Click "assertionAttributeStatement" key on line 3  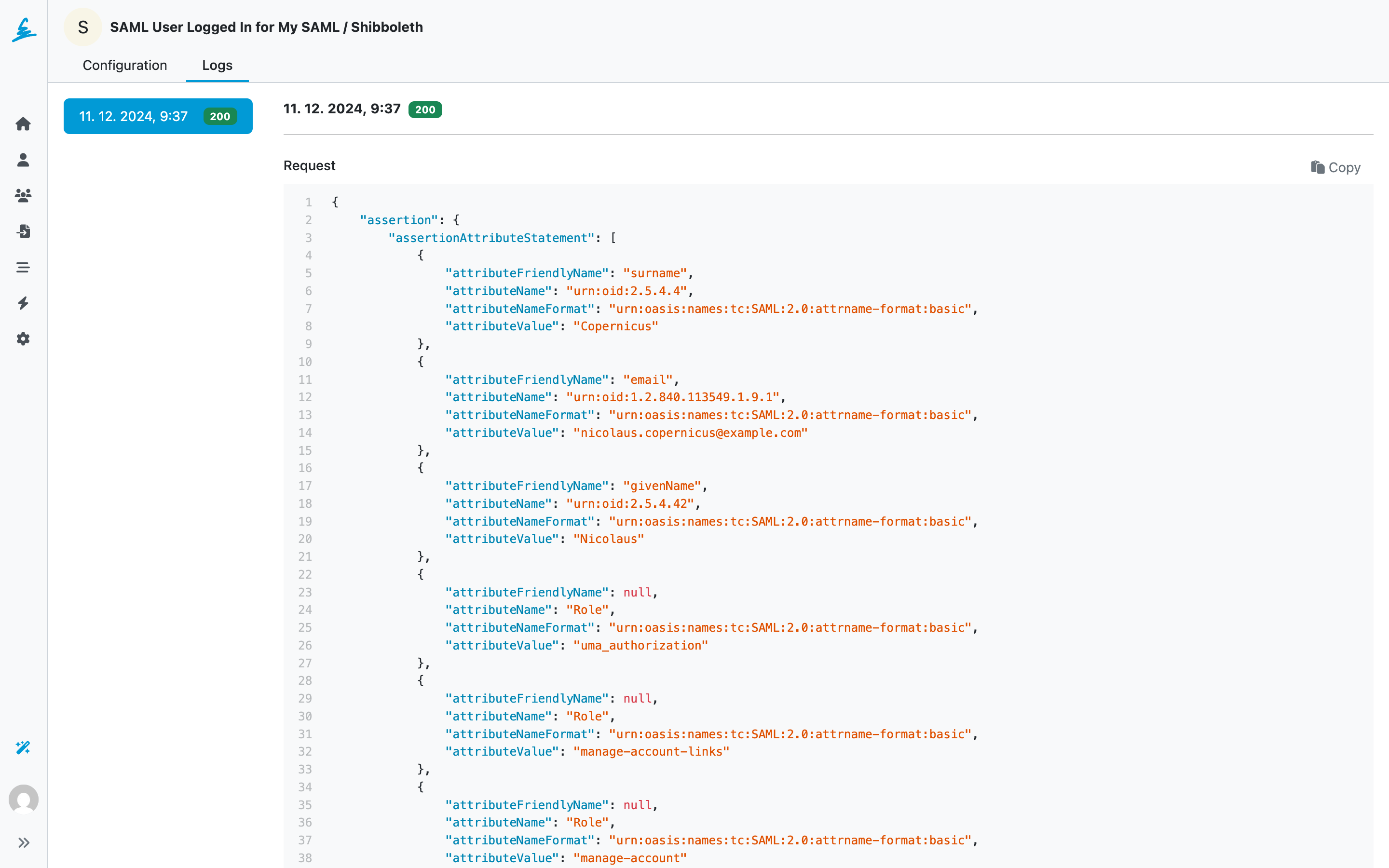coord(491,238)
